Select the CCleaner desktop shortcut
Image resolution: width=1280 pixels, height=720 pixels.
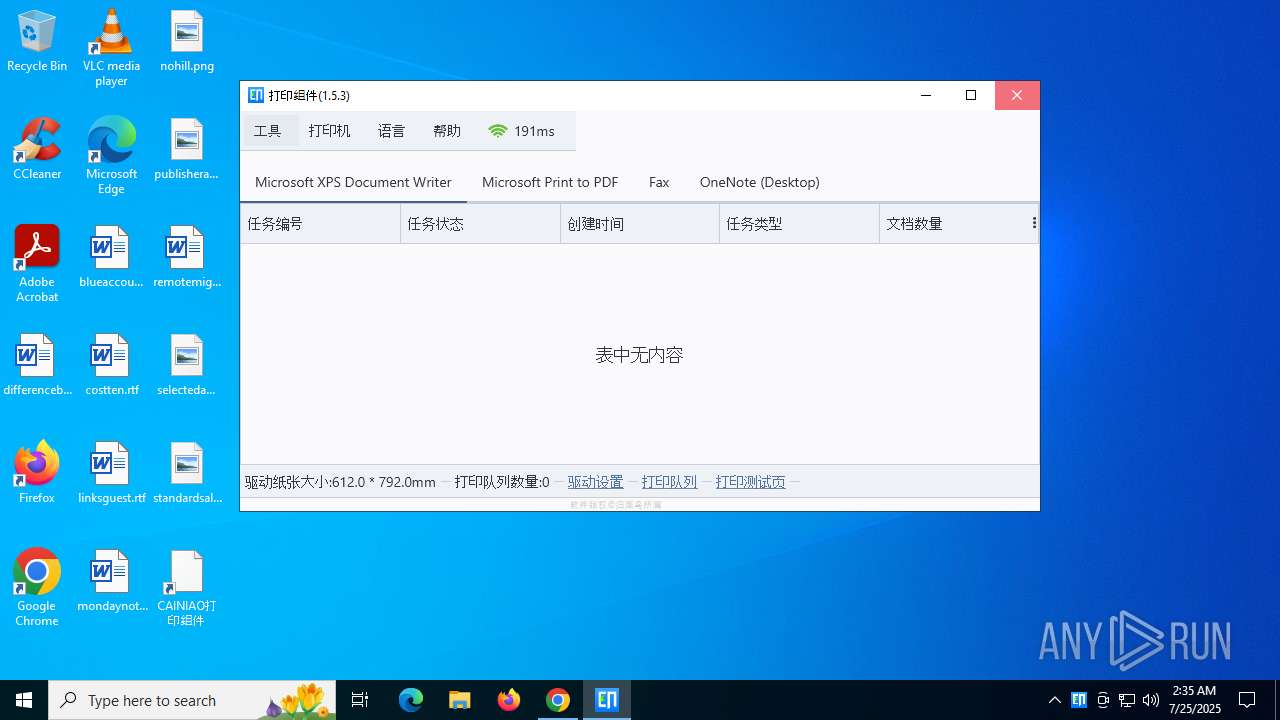click(37, 149)
